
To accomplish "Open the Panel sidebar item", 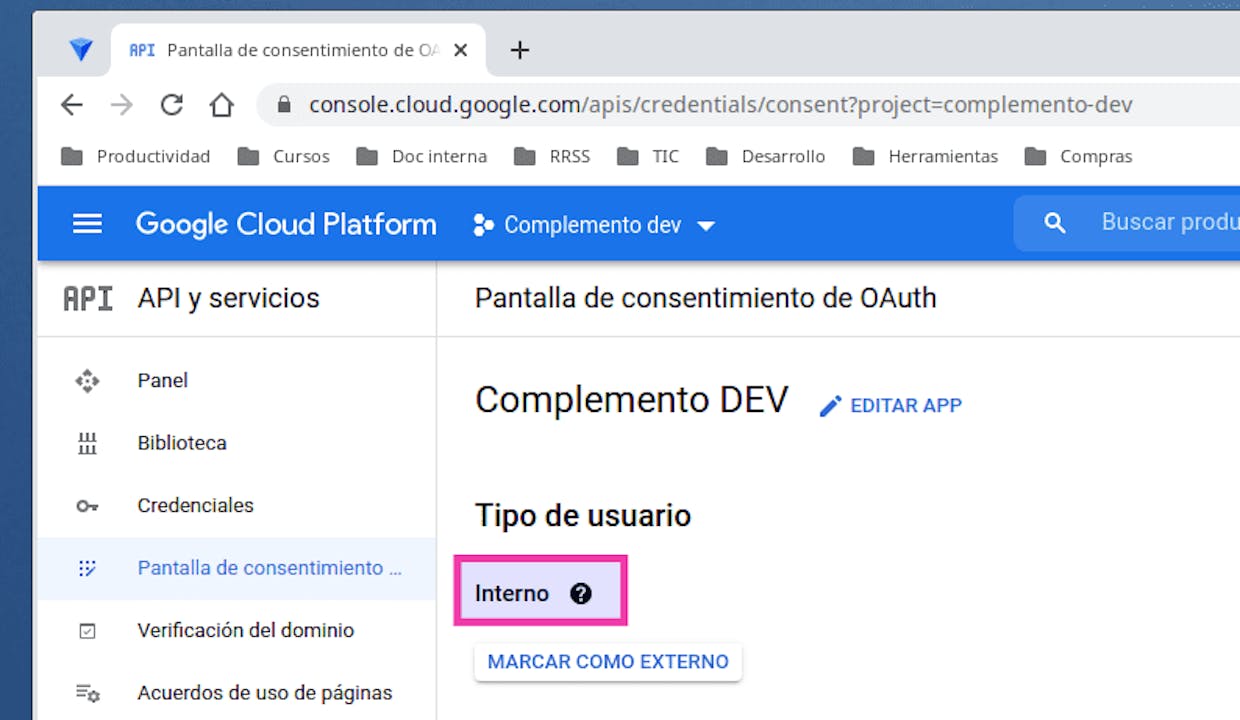I will click(x=237, y=381).
